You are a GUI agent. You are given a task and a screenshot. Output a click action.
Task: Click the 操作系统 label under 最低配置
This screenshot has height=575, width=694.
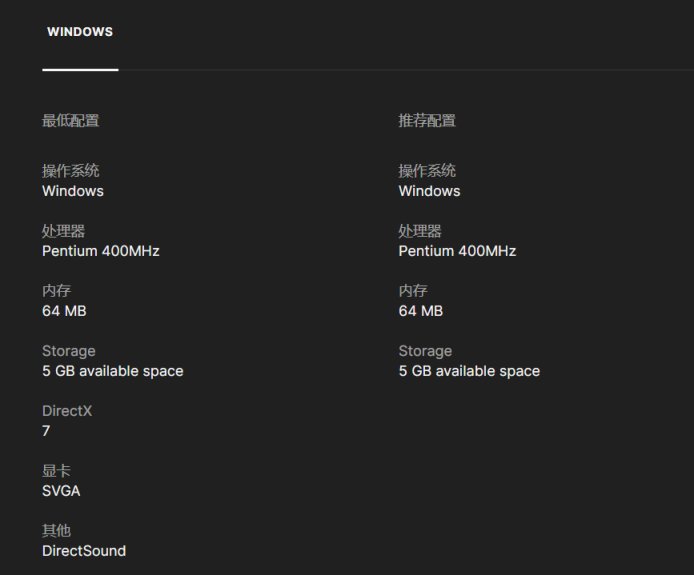[70, 171]
